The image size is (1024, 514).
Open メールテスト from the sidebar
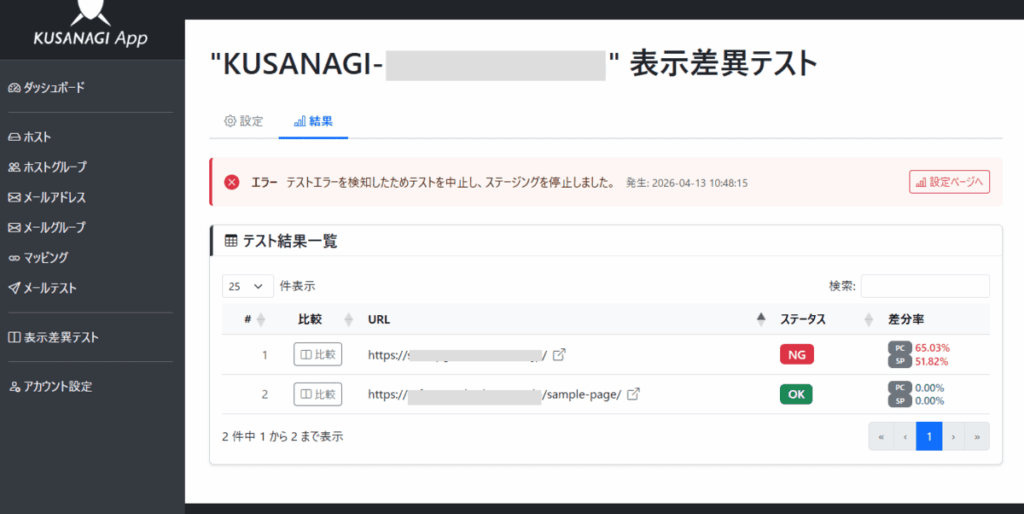tap(42, 288)
